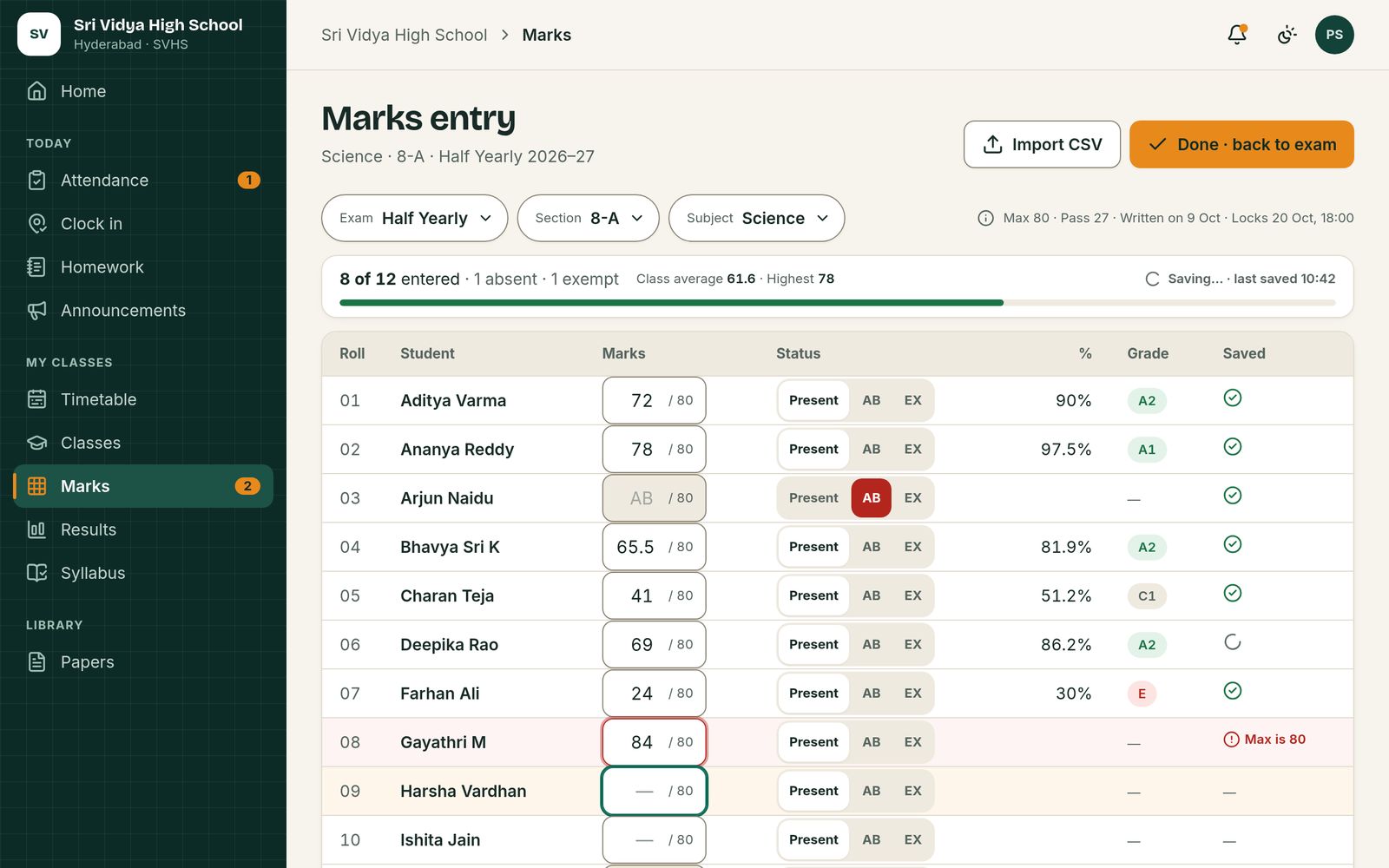The height and width of the screenshot is (868, 1389).
Task: Open the Clock in page
Action: point(143,224)
